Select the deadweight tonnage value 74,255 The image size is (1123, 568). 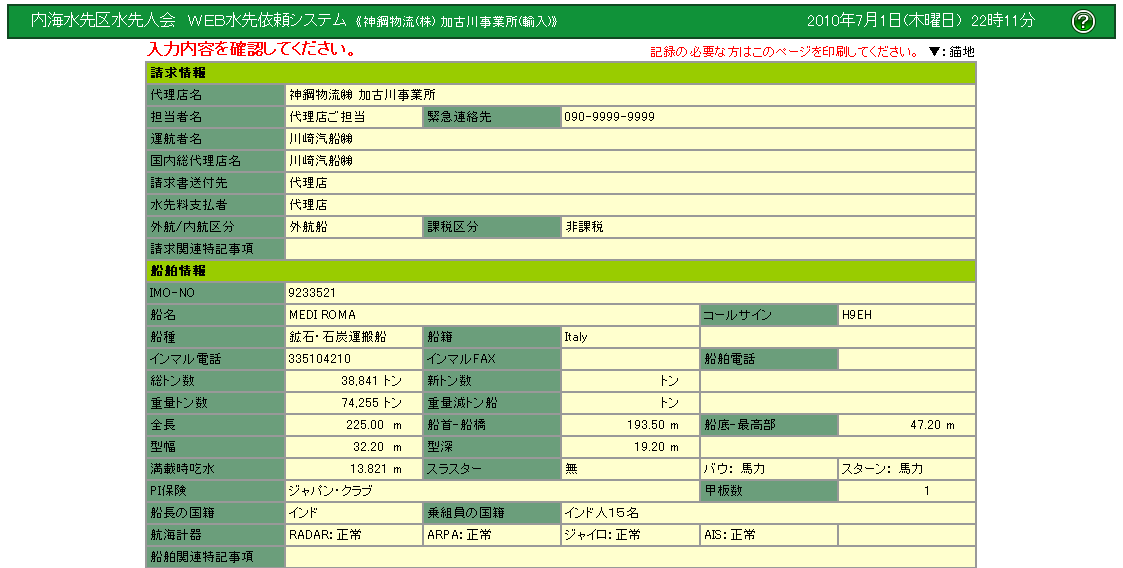coord(370,403)
